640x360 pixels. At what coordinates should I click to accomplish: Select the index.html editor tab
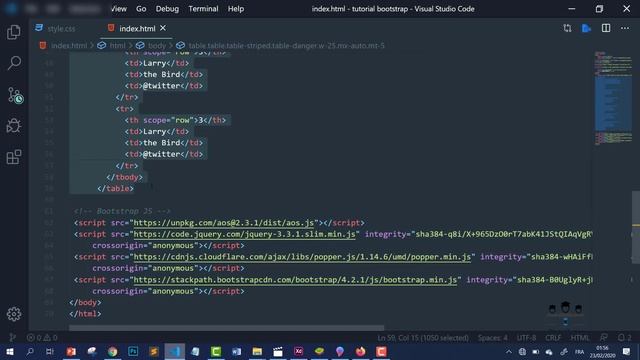click(x=137, y=29)
